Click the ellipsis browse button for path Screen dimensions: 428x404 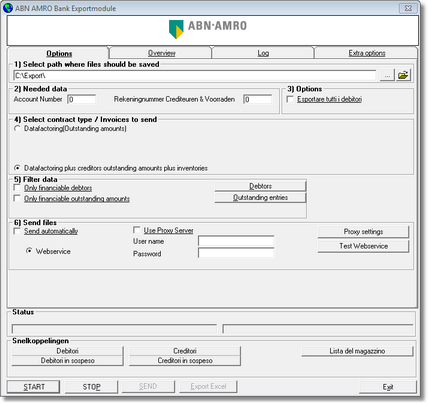387,75
